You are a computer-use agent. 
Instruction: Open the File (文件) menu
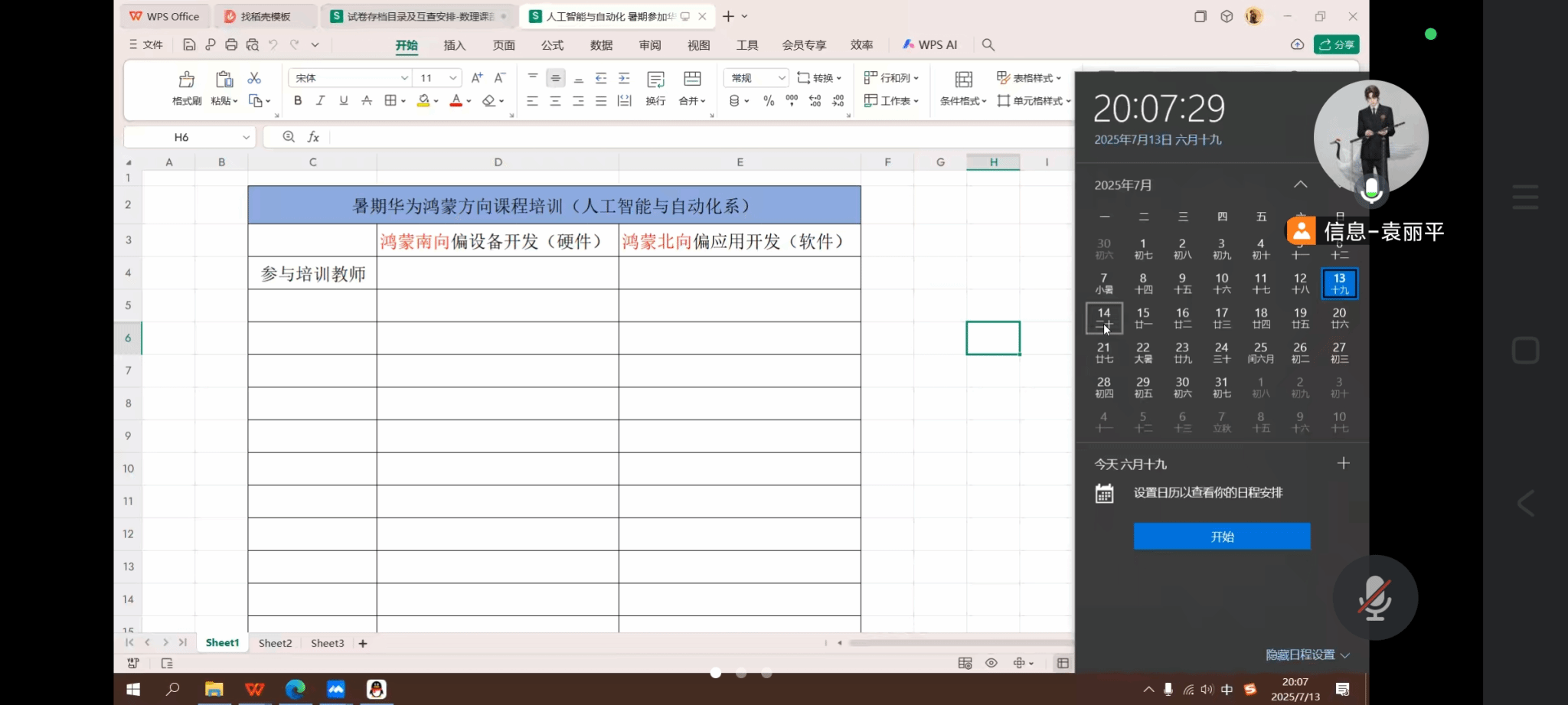[x=145, y=44]
